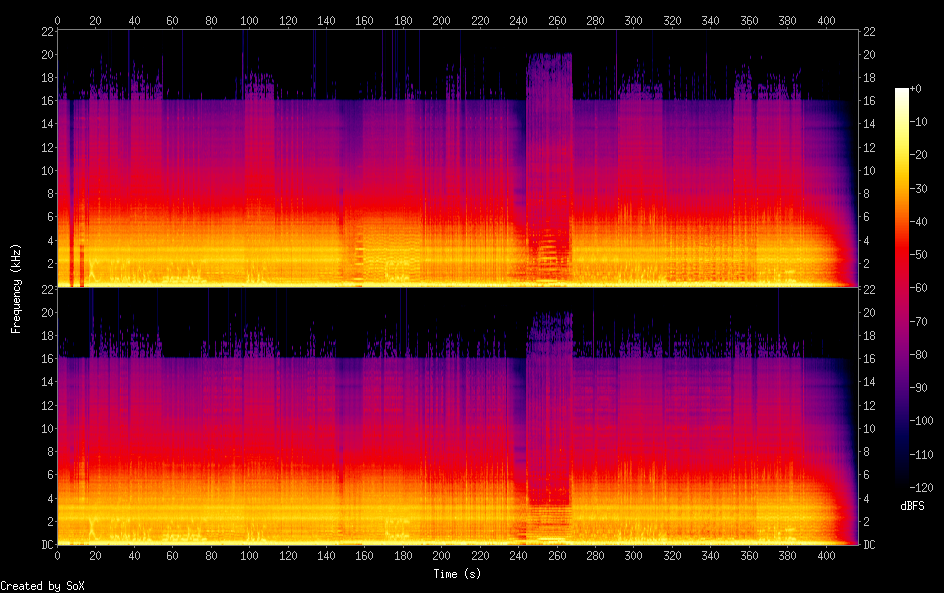Click the 400 tick on bottom time axis
This screenshot has height=593, width=944.
[826, 555]
